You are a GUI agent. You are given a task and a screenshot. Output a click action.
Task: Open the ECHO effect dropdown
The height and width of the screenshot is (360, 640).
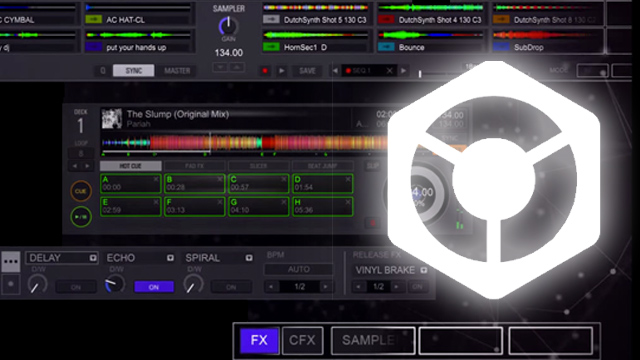pyautogui.click(x=170, y=258)
